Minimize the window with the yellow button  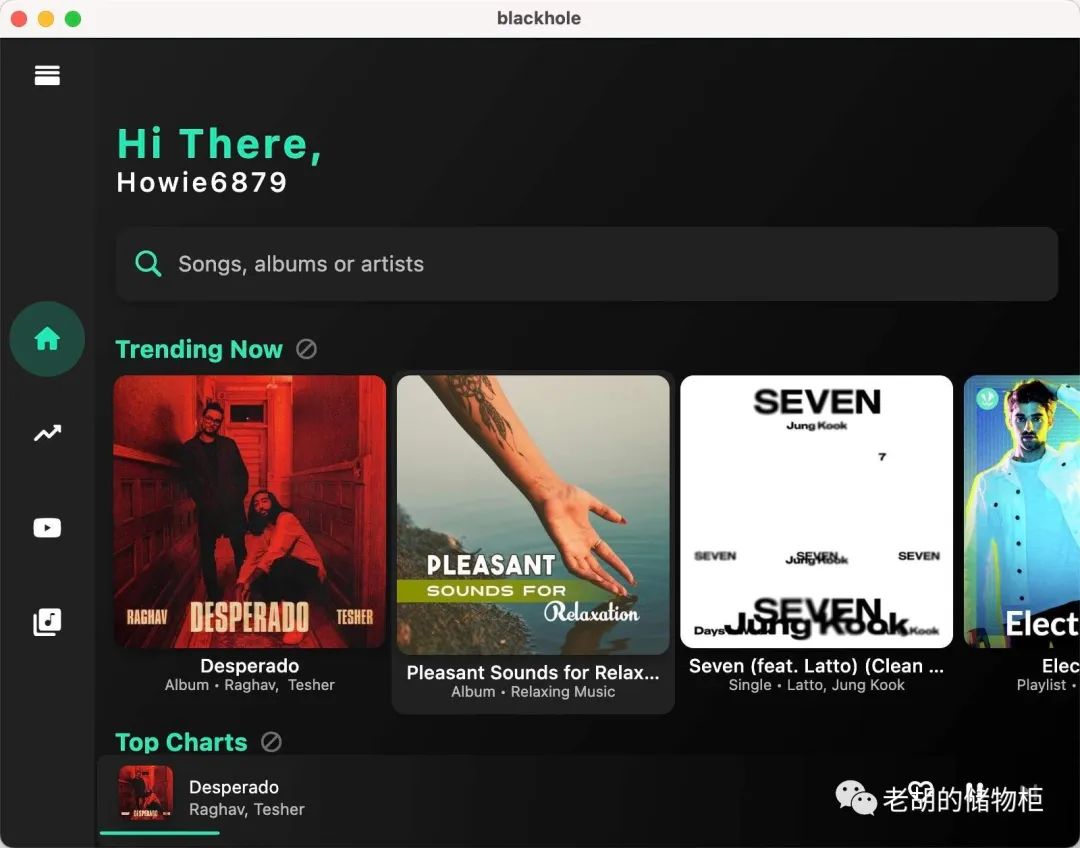pyautogui.click(x=46, y=19)
